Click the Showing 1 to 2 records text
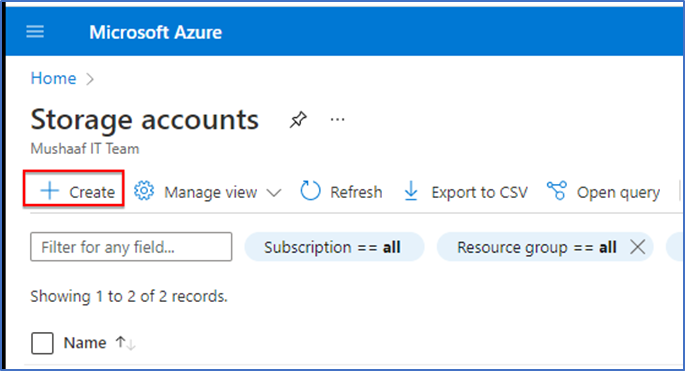Screen dimensions: 685x371 pos(129,296)
